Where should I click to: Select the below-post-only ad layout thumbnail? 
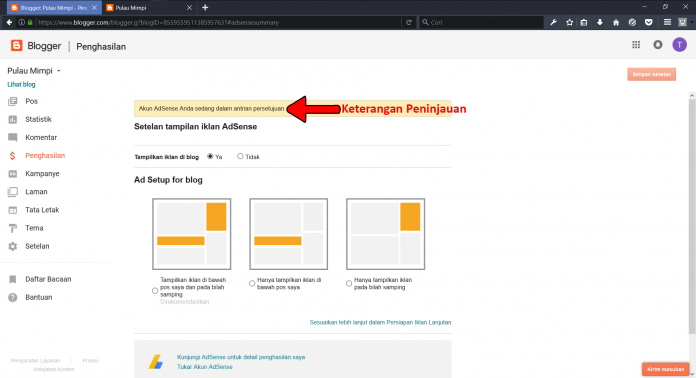pyautogui.click(x=289, y=234)
